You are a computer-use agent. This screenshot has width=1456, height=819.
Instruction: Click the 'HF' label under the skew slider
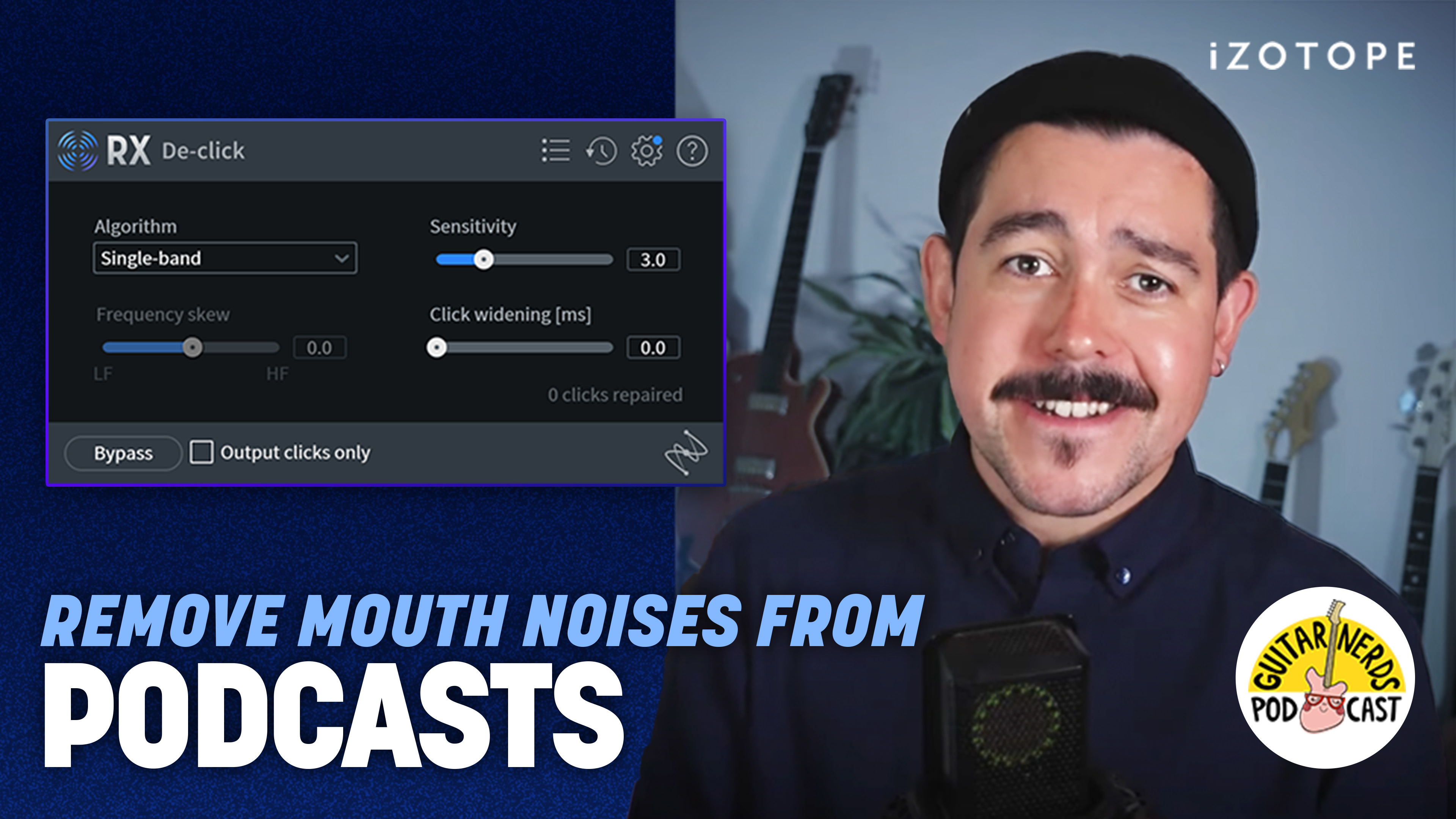pos(278,373)
